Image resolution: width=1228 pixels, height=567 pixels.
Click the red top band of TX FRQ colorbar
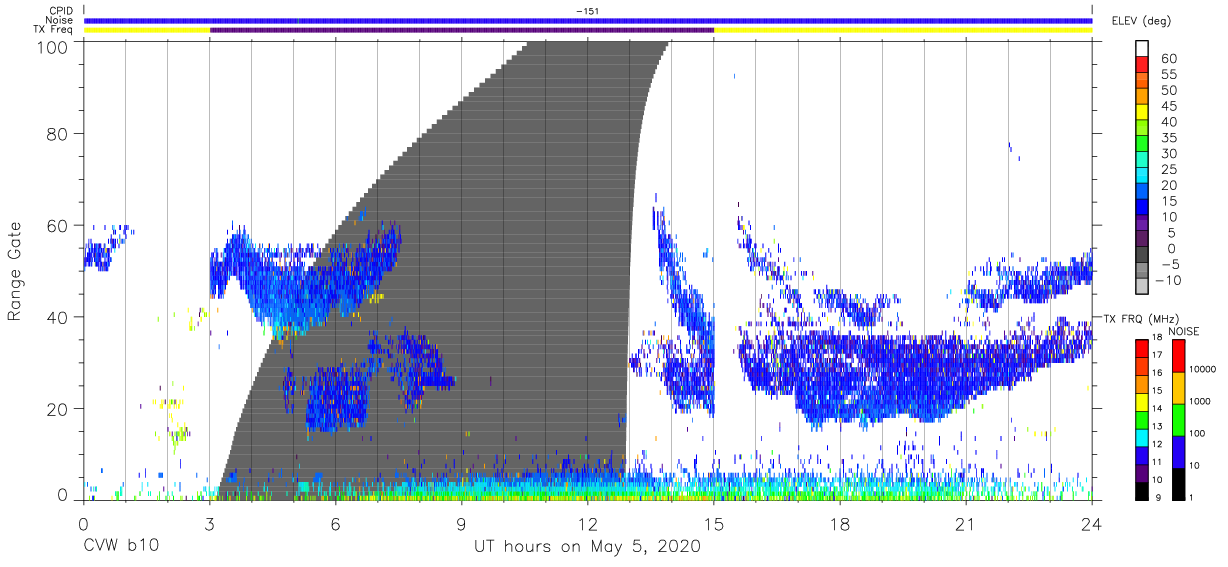pyautogui.click(x=1141, y=347)
